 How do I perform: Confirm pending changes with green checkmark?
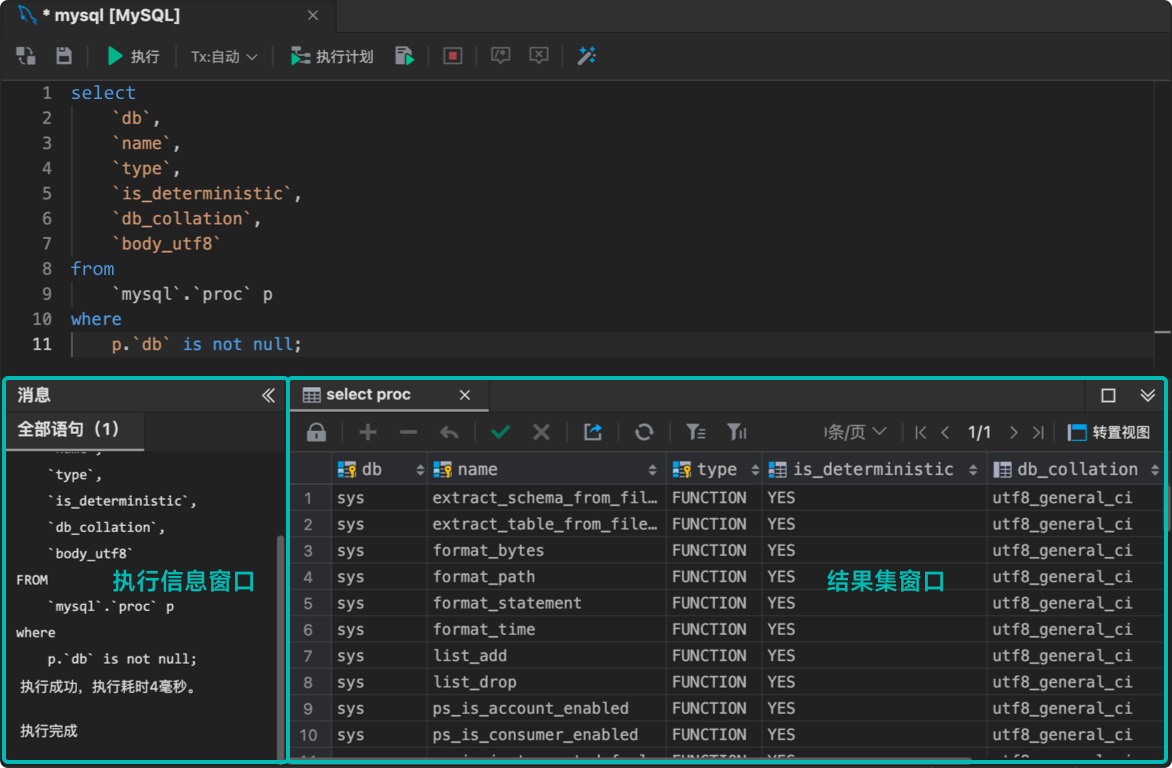pyautogui.click(x=500, y=432)
